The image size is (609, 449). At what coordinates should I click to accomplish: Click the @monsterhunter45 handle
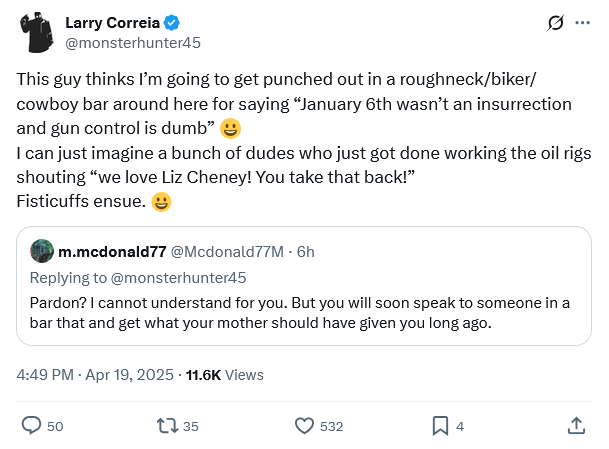click(124, 44)
